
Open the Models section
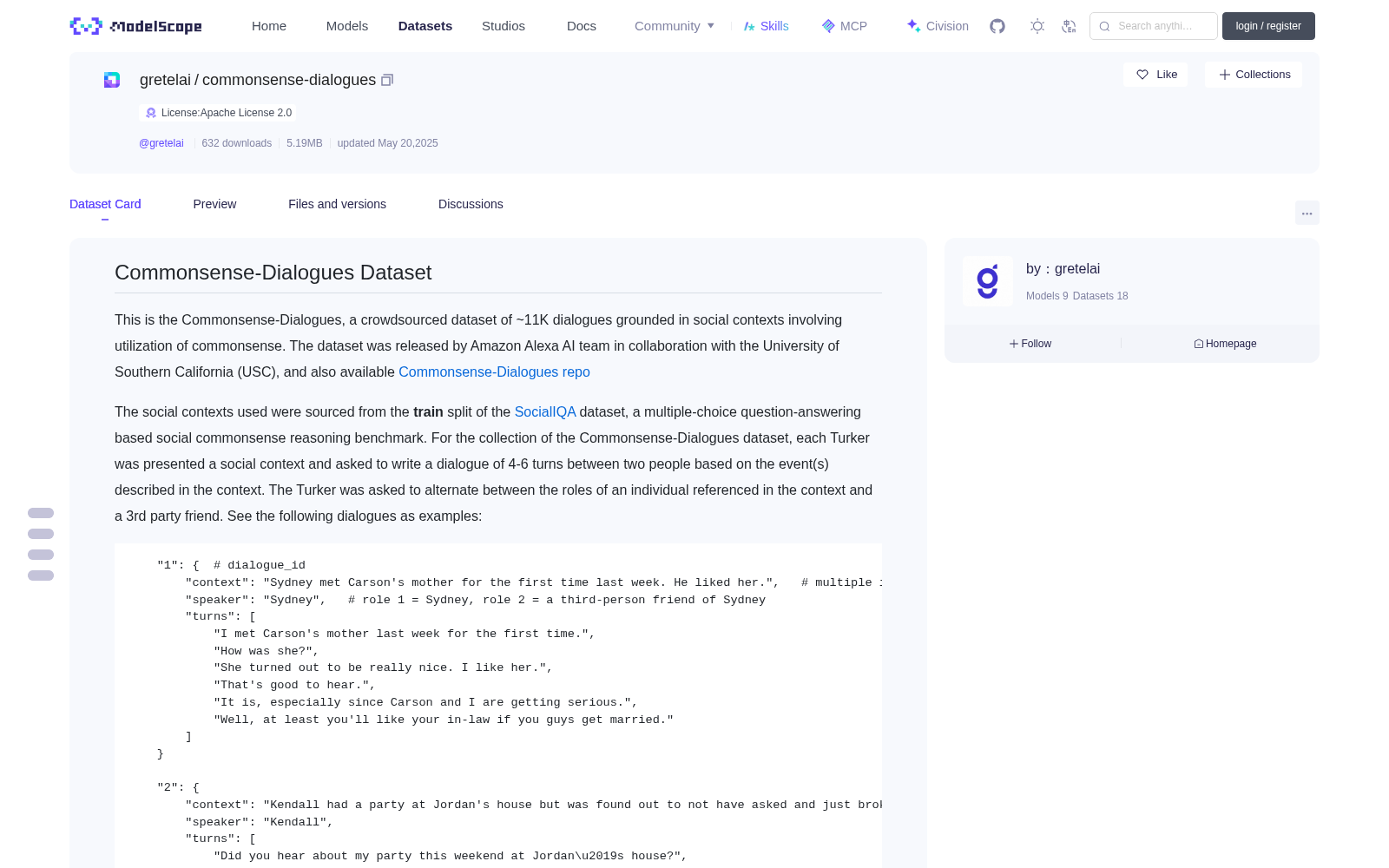tap(347, 26)
